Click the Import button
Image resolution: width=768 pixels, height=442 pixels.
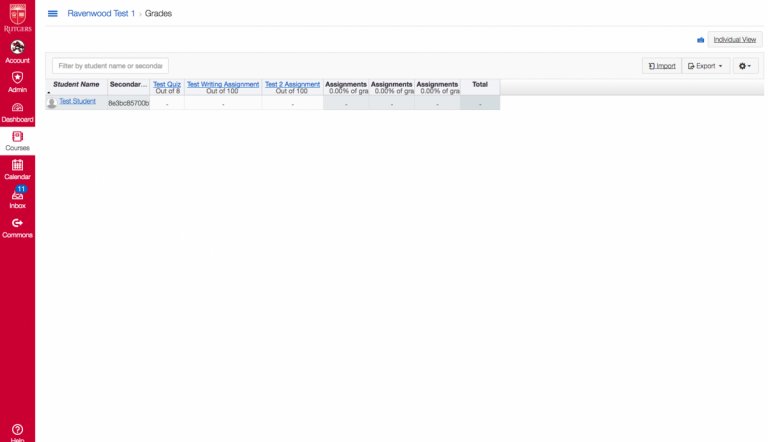tap(662, 66)
